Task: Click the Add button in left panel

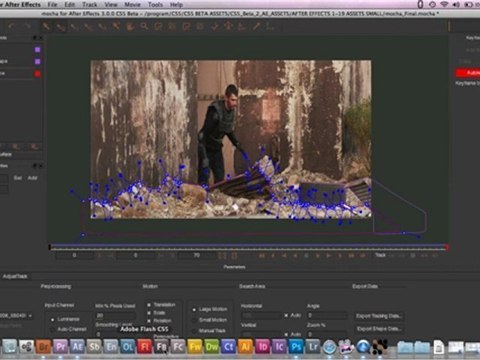Action: pyautogui.click(x=32, y=178)
